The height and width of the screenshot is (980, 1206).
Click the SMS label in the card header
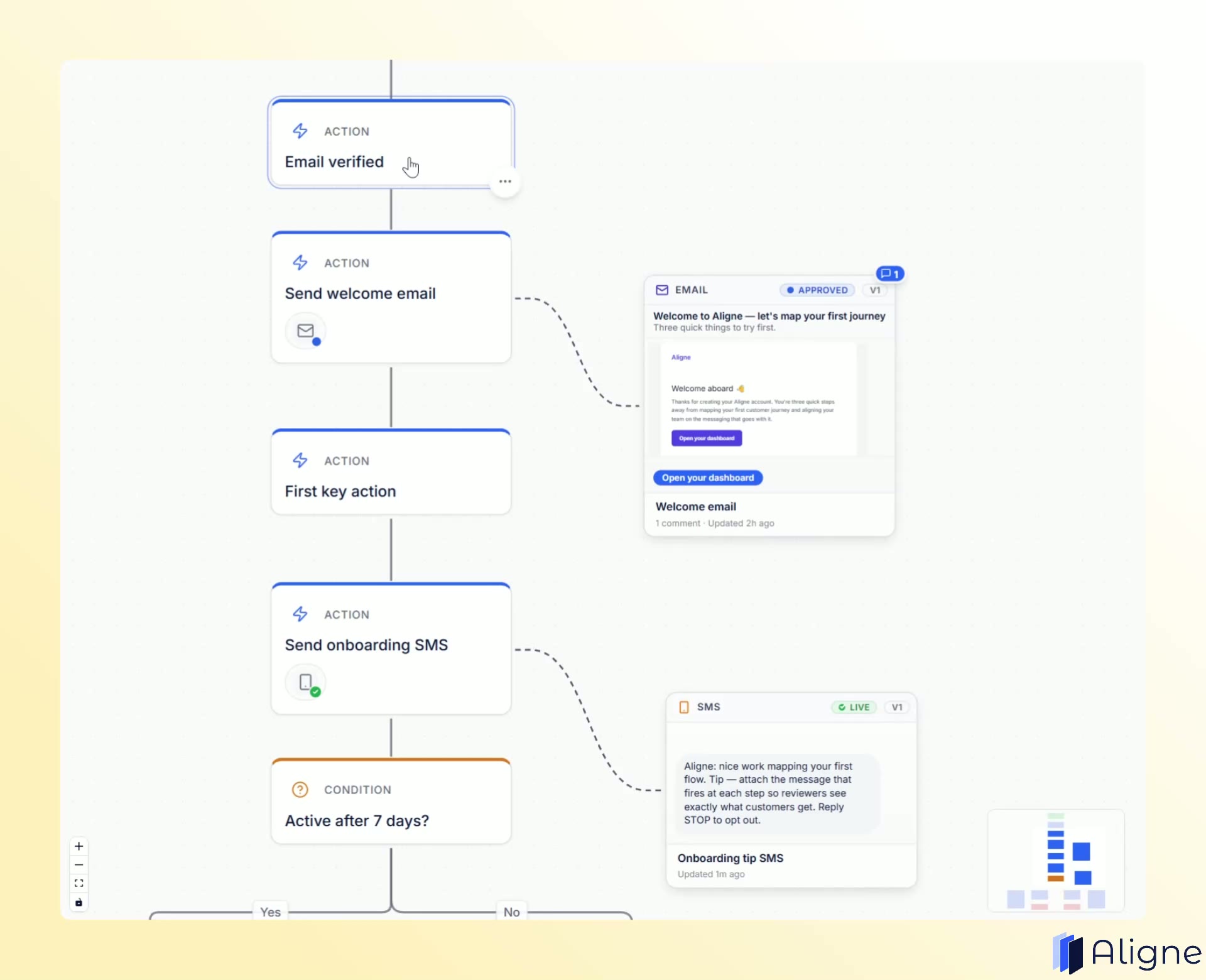[x=709, y=707]
